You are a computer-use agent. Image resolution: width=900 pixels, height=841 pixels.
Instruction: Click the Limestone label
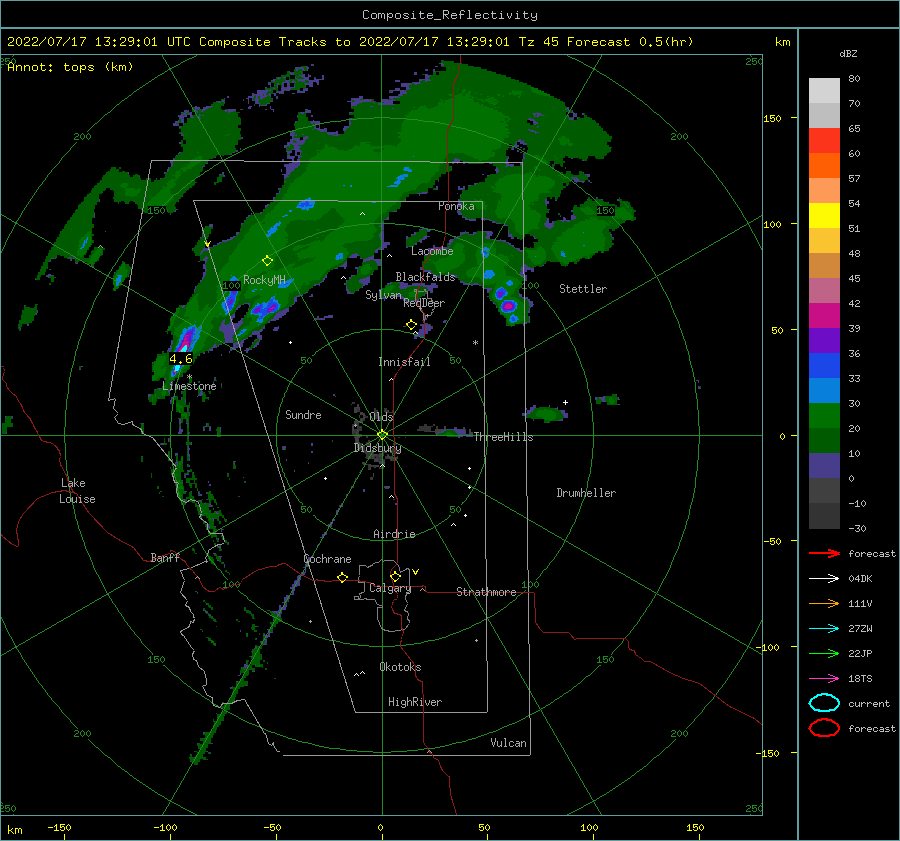189,386
